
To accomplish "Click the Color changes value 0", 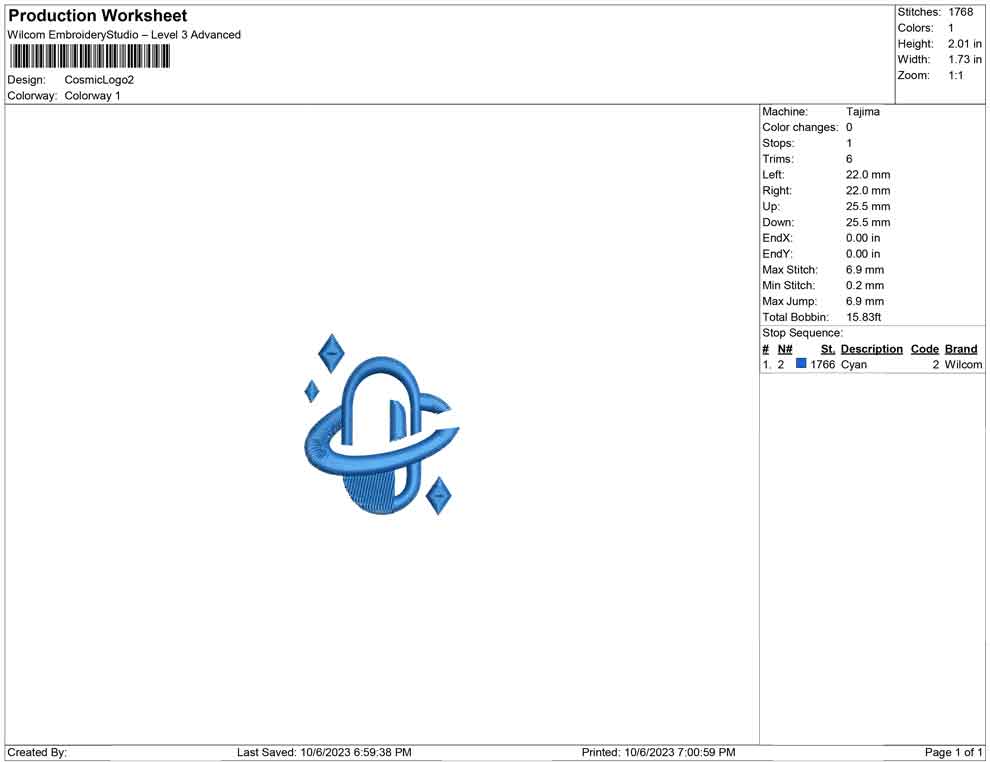I will [x=849, y=128].
